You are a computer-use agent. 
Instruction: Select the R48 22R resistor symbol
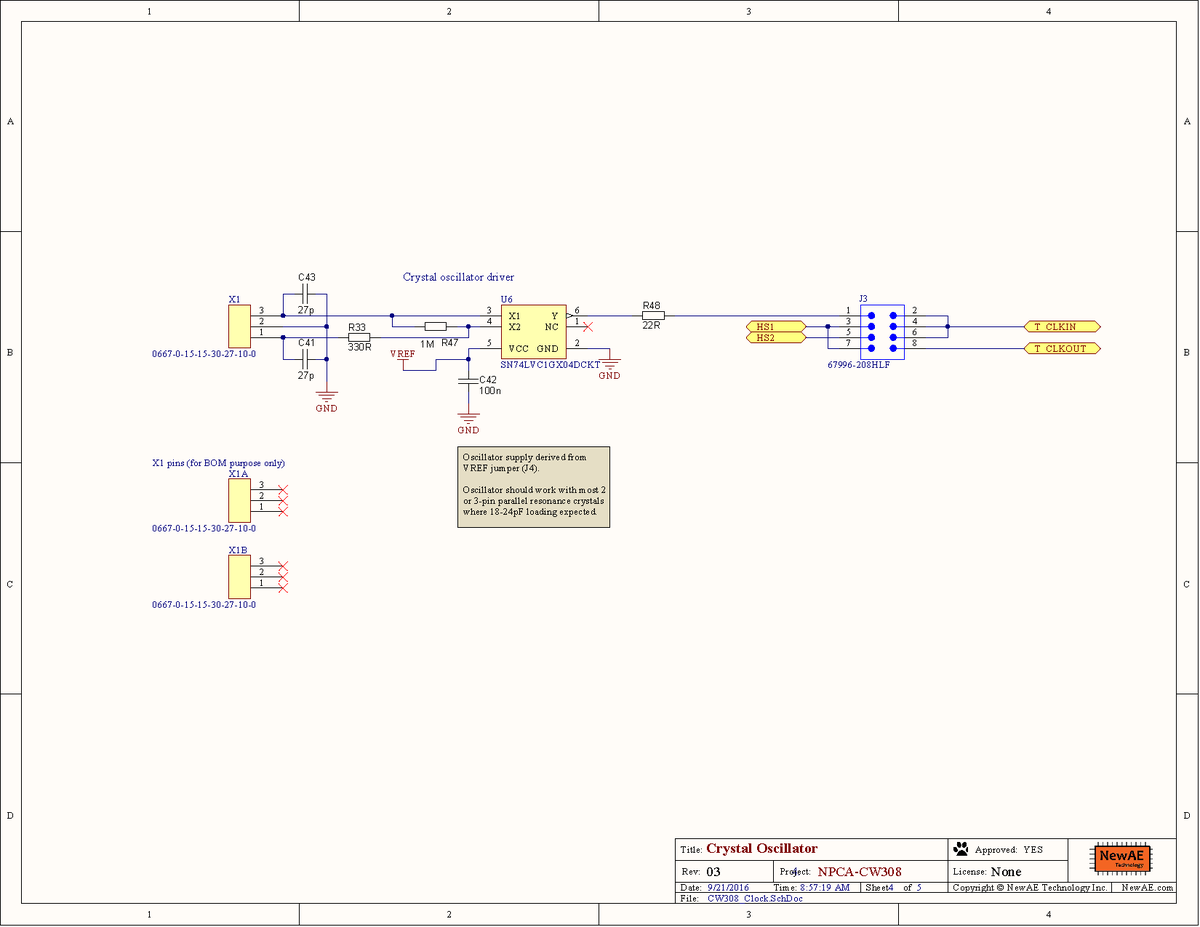(x=652, y=314)
